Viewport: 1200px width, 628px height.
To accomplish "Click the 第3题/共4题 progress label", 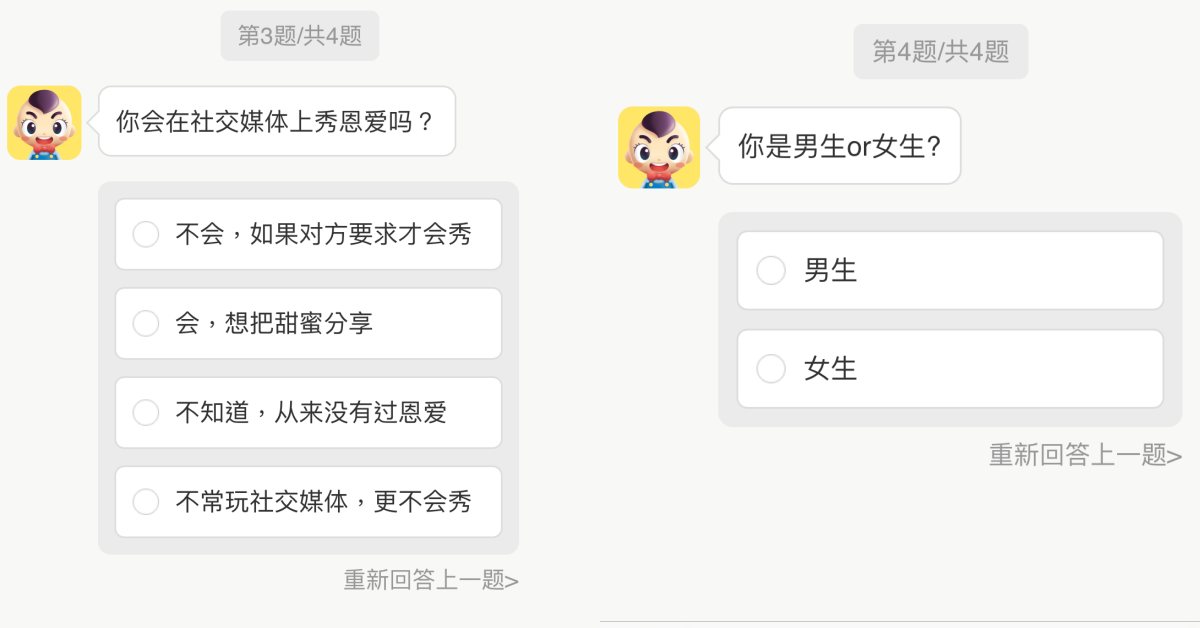I will [x=300, y=36].
